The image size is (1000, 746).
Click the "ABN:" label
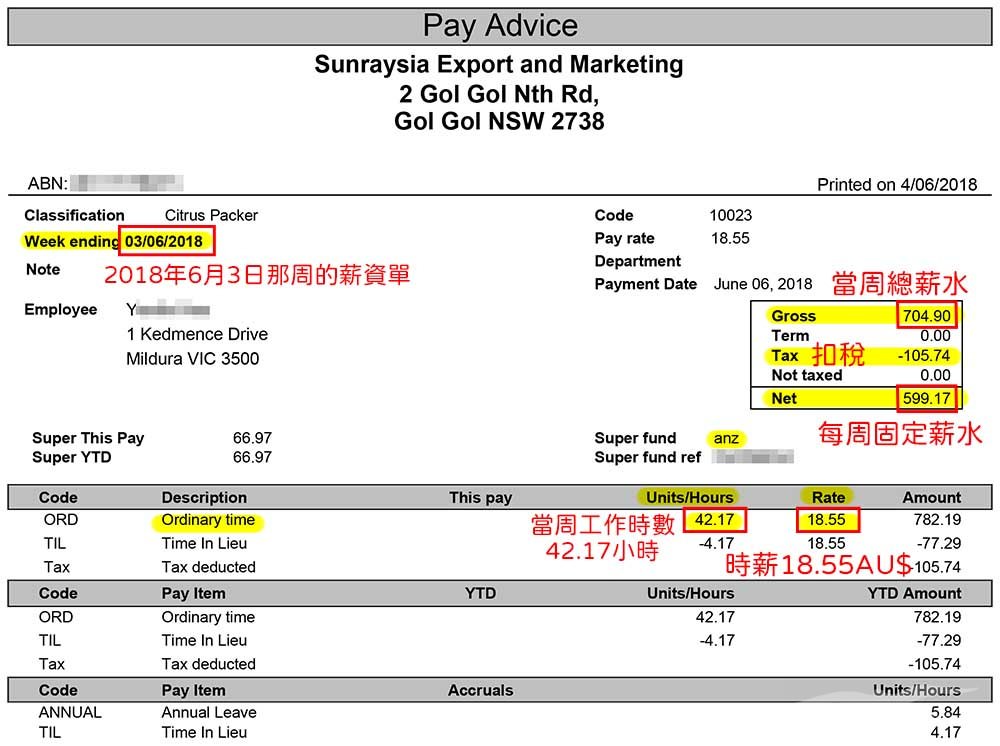[47, 184]
